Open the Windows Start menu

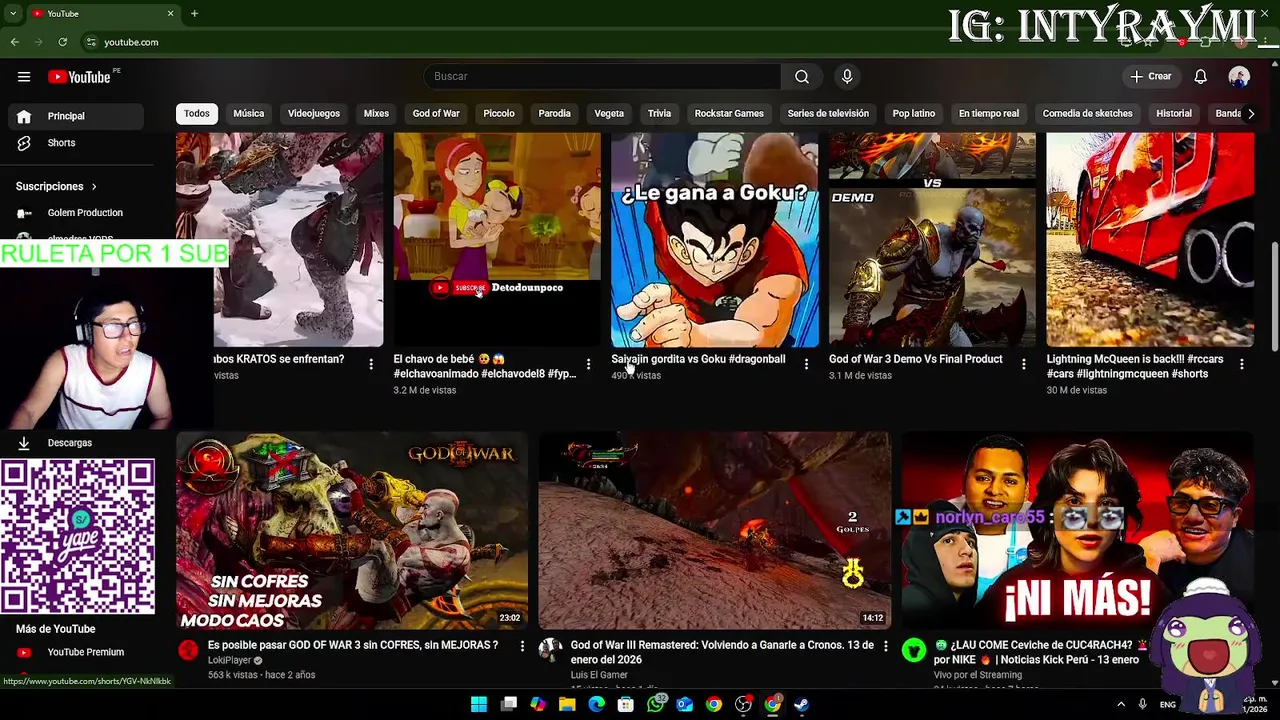pos(479,704)
